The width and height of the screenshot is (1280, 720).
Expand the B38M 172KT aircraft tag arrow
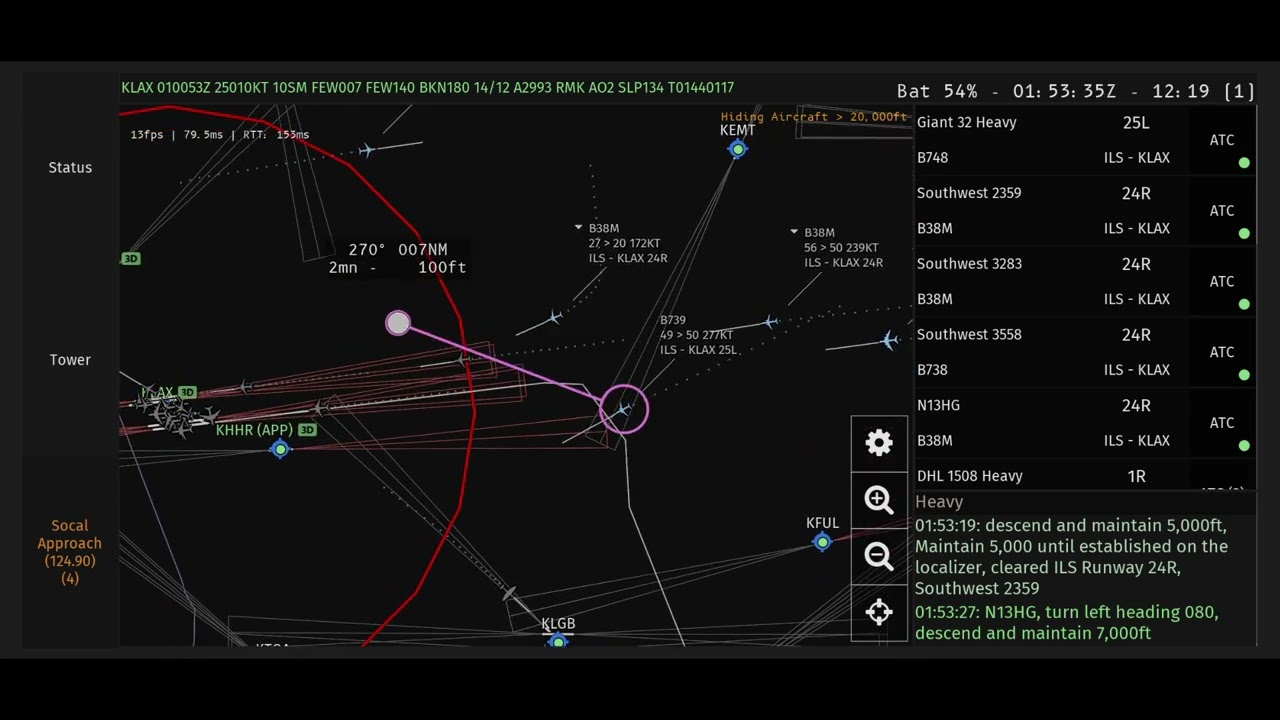(x=578, y=228)
